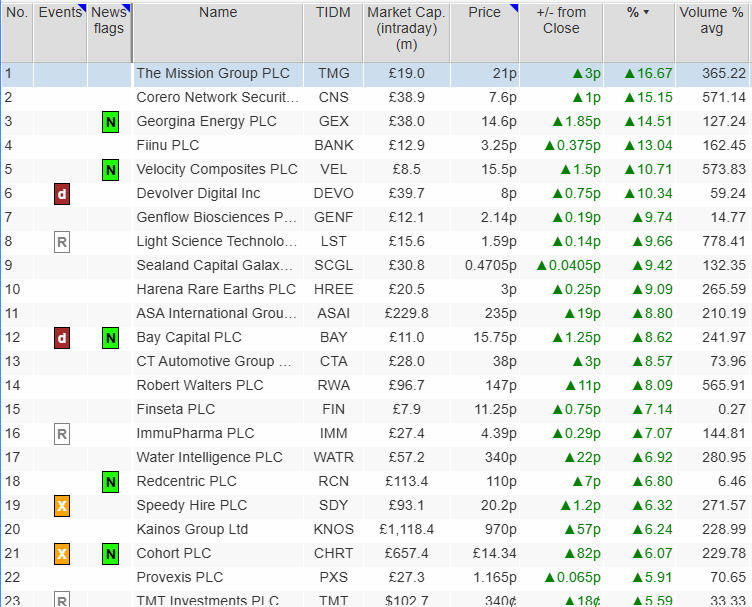This screenshot has height=607, width=752.
Task: Select Robert Walters PLC
Action: [200, 385]
